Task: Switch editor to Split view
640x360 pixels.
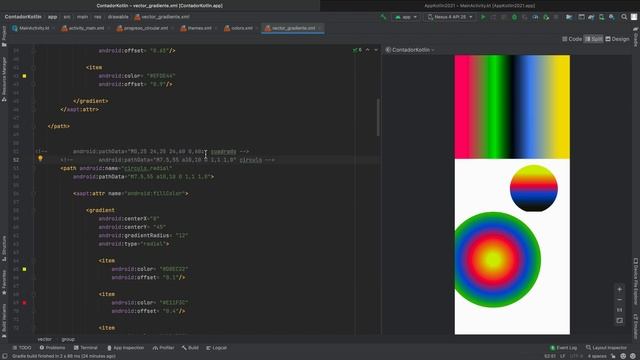Action: [x=593, y=39]
